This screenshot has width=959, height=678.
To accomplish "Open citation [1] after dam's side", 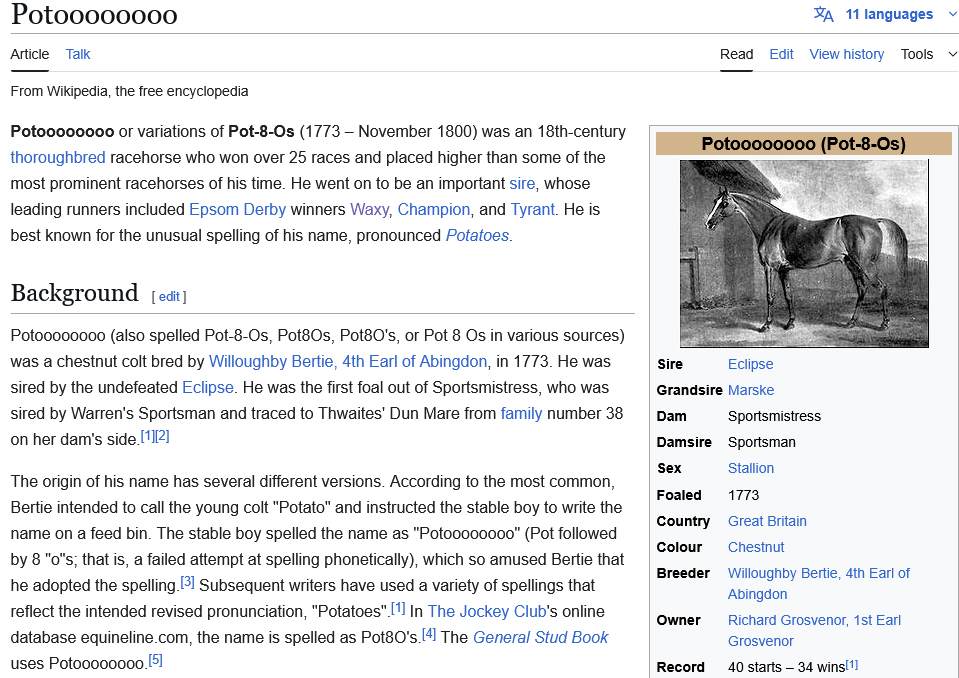I will pos(147,436).
